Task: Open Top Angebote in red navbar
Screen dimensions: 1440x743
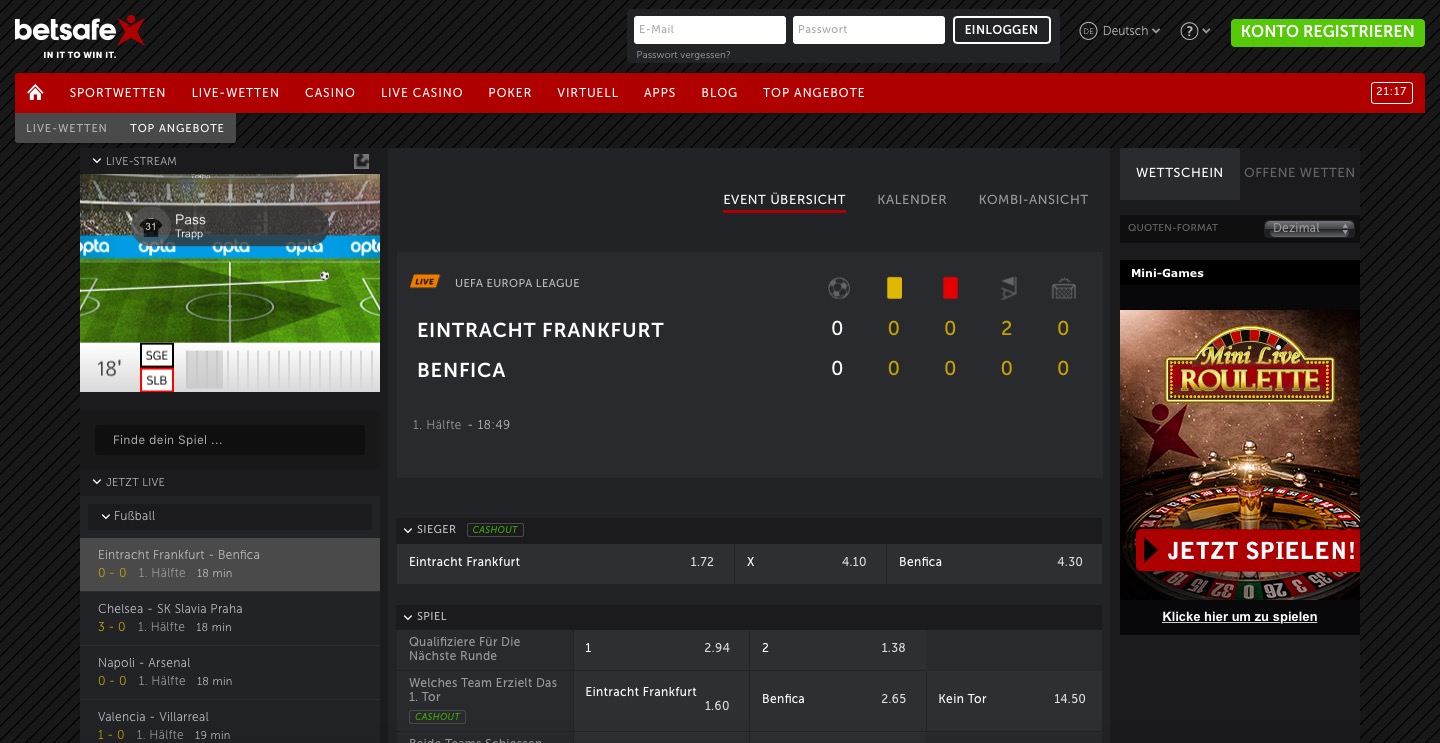Action: click(814, 93)
